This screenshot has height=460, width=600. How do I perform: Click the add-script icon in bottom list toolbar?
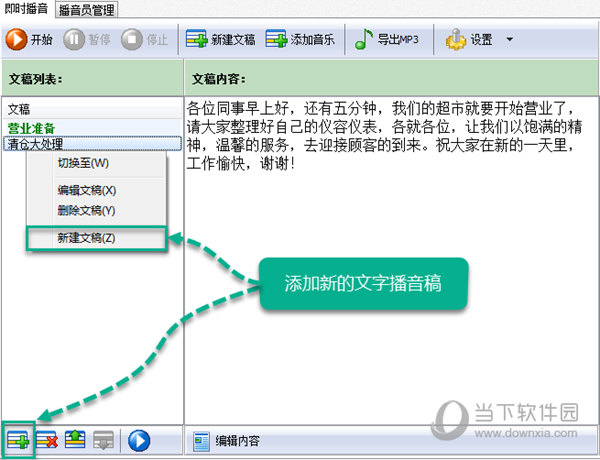[x=18, y=440]
